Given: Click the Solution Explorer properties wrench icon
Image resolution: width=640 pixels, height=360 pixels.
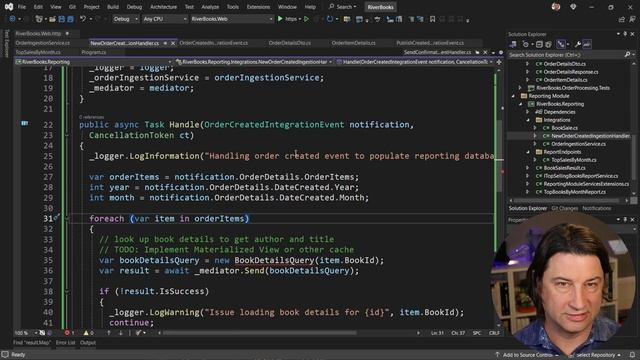Looking at the screenshot, I should [x=578, y=44].
